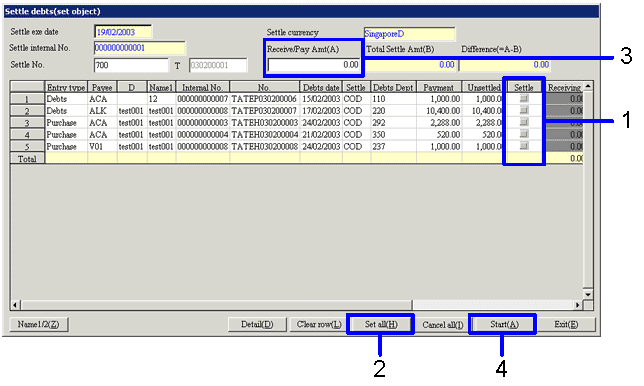
Task: Click the Unsettled column header
Action: tap(484, 87)
